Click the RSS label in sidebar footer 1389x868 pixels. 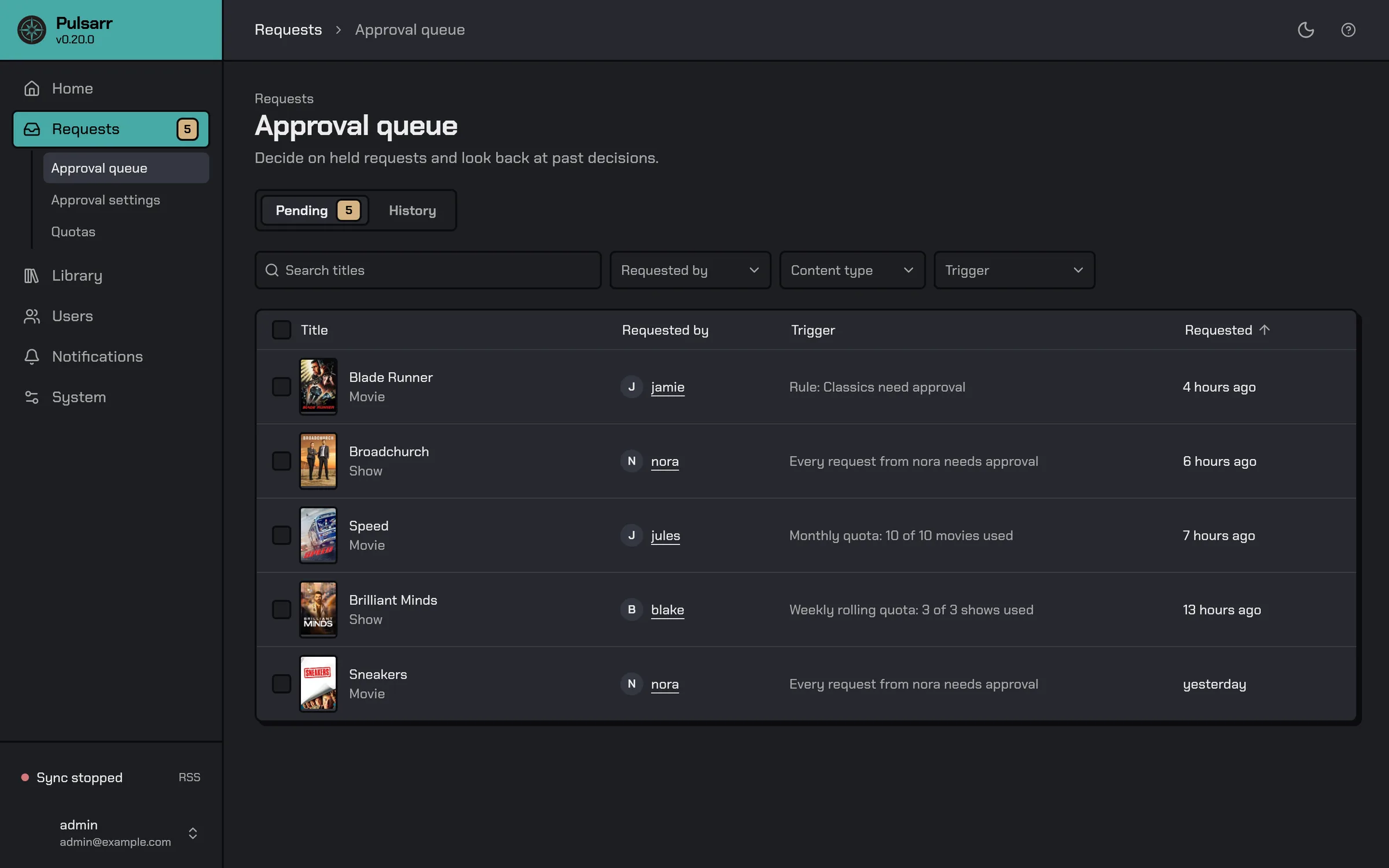189,777
